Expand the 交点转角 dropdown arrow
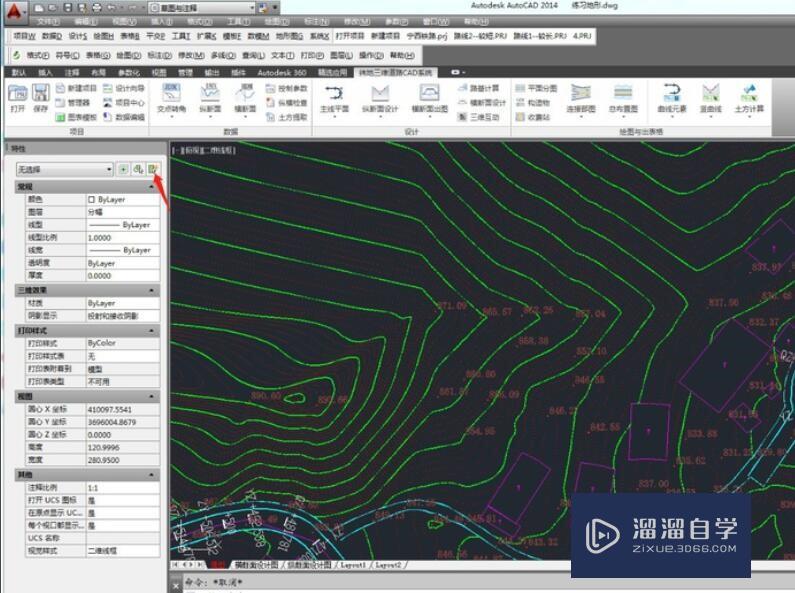795x593 pixels. click(171, 117)
